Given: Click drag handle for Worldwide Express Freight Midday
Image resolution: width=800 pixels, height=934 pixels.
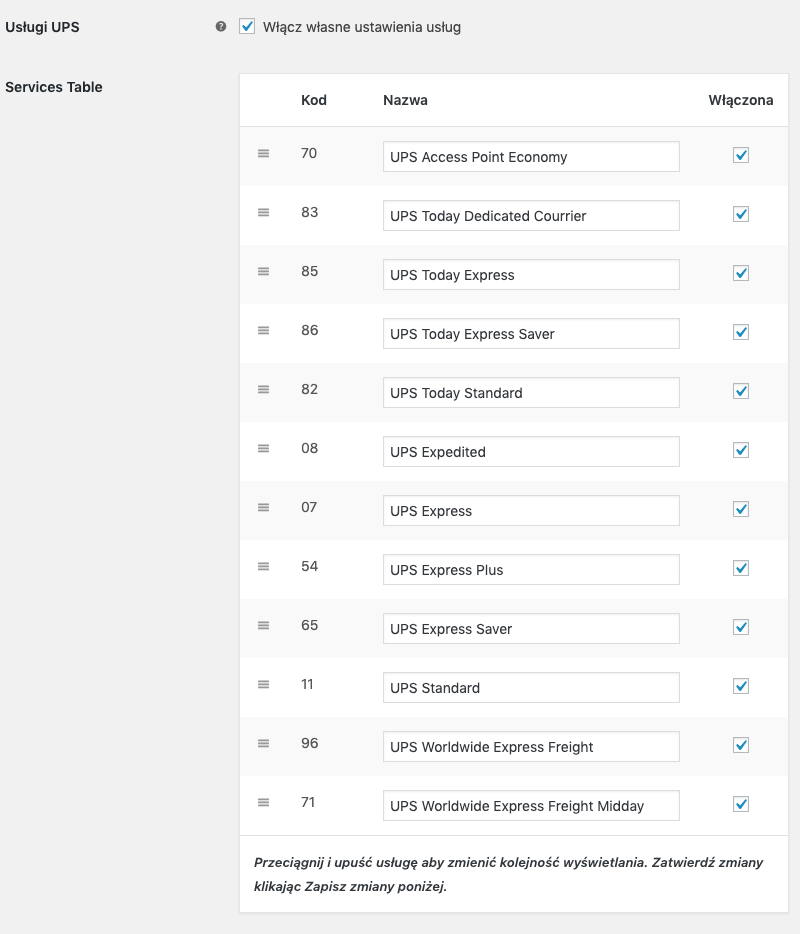Looking at the screenshot, I should 263,802.
